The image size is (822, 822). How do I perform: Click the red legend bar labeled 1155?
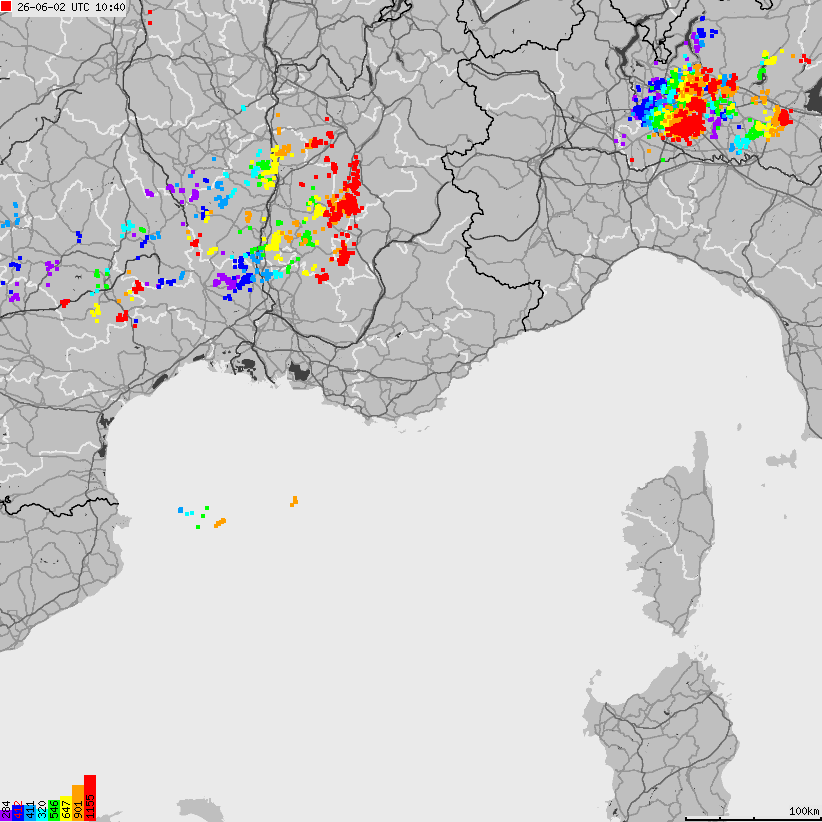pos(90,798)
